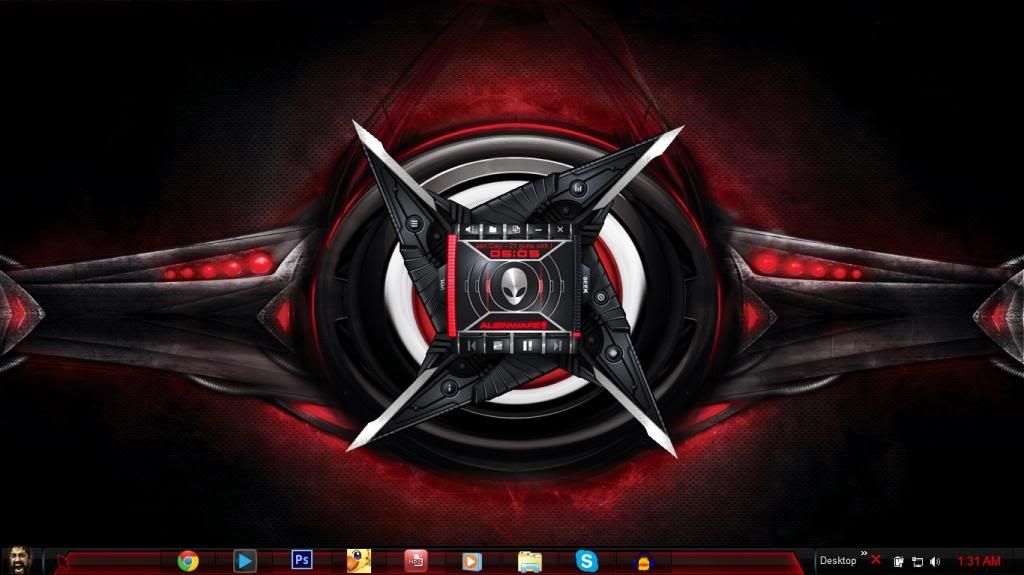The height and width of the screenshot is (575, 1024).
Task: Launch Photoshop from the taskbar
Action: point(302,560)
